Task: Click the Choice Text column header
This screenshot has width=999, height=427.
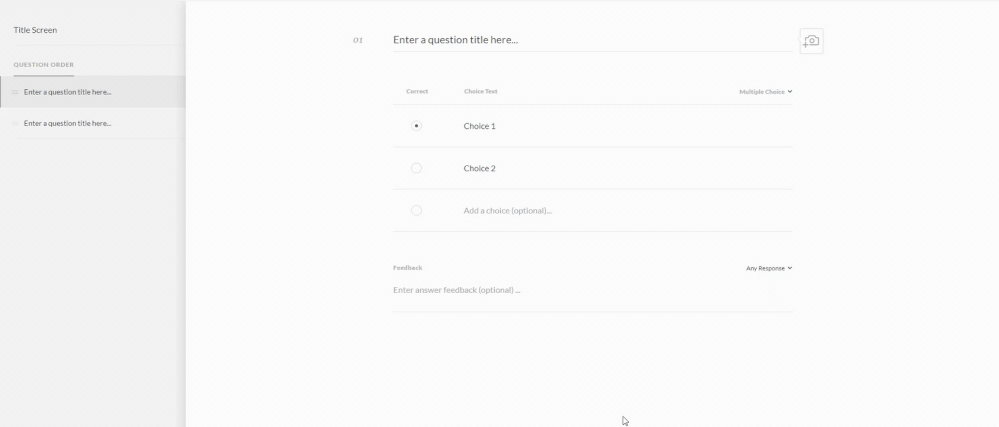Action: [x=480, y=92]
